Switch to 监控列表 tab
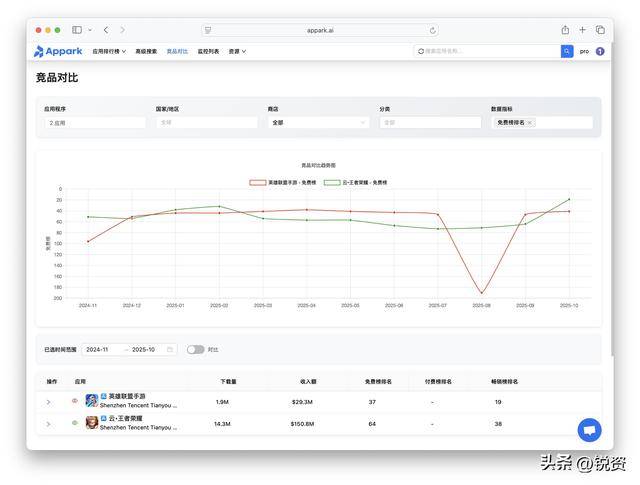This screenshot has height=485, width=640. 208,51
